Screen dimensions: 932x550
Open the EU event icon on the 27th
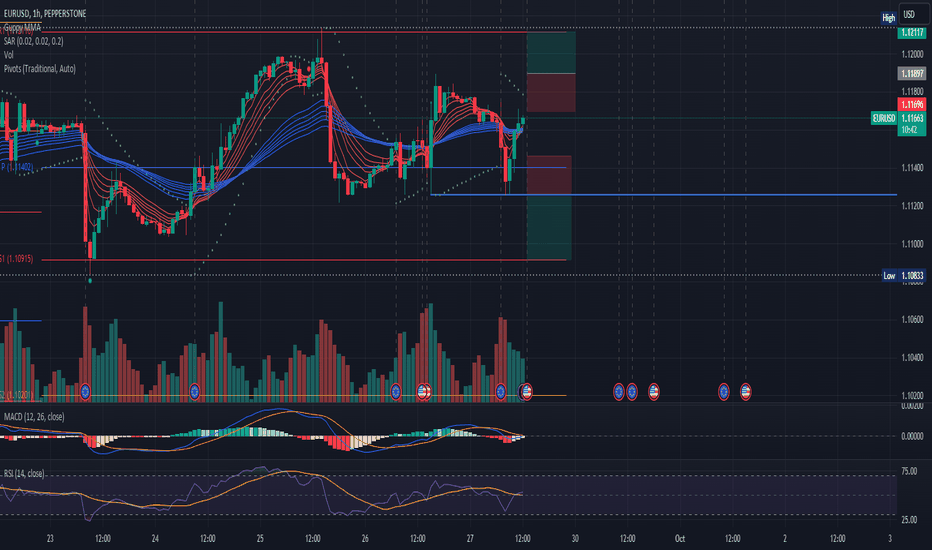tap(500, 391)
